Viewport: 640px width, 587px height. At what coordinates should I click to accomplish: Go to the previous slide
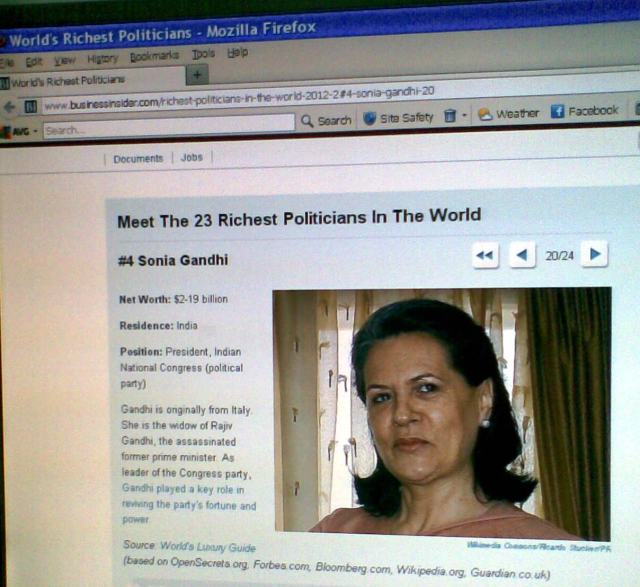click(x=522, y=256)
